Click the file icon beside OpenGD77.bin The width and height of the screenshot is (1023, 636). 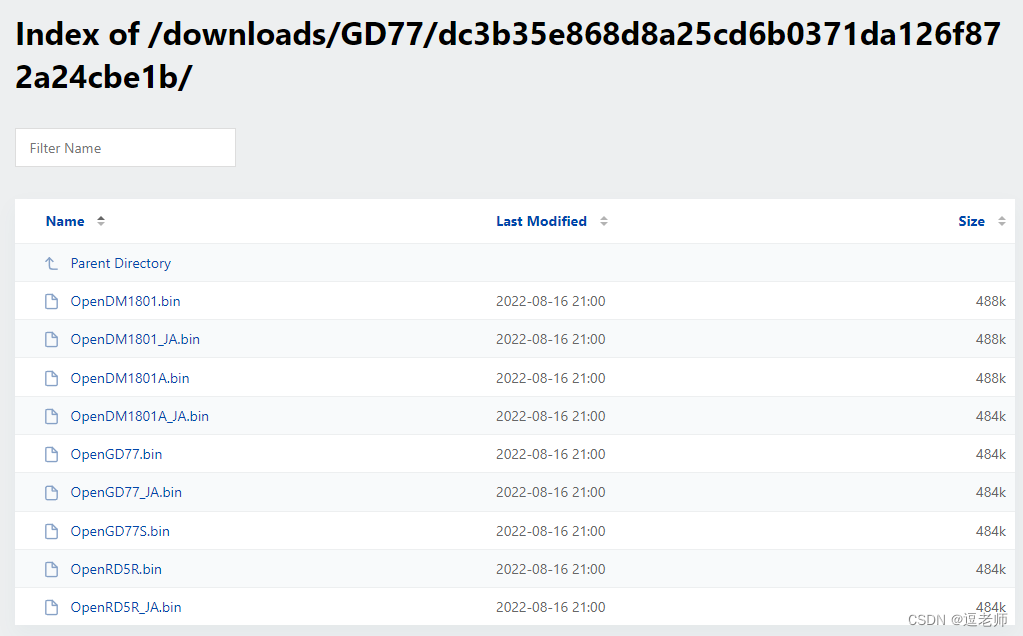(x=52, y=454)
